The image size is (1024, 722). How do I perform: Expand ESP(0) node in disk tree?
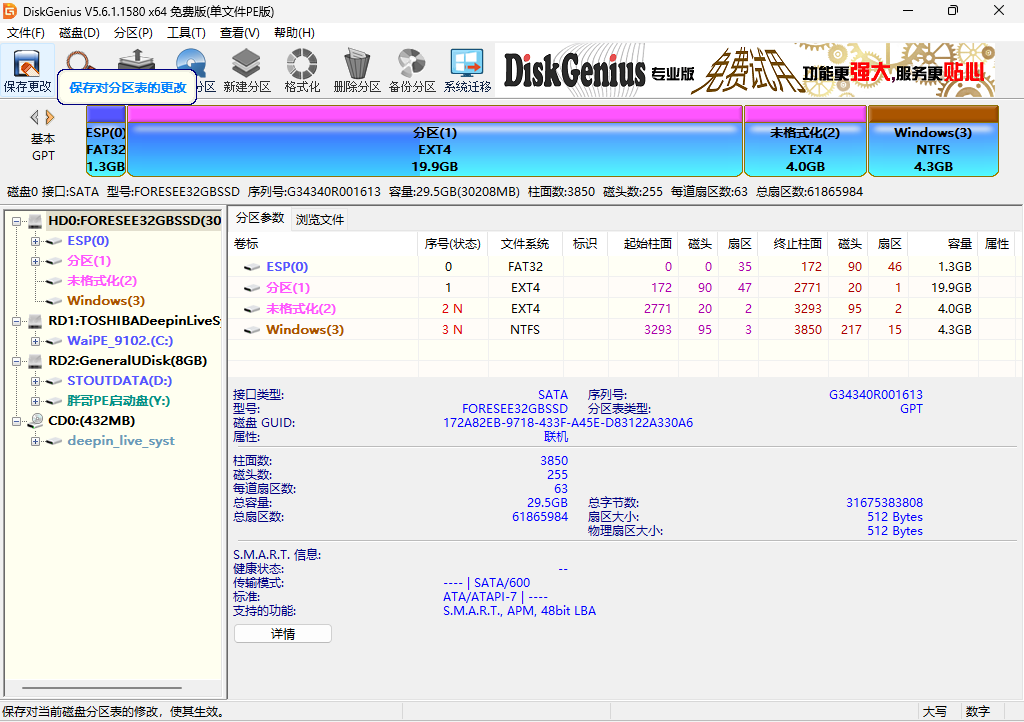(x=35, y=242)
